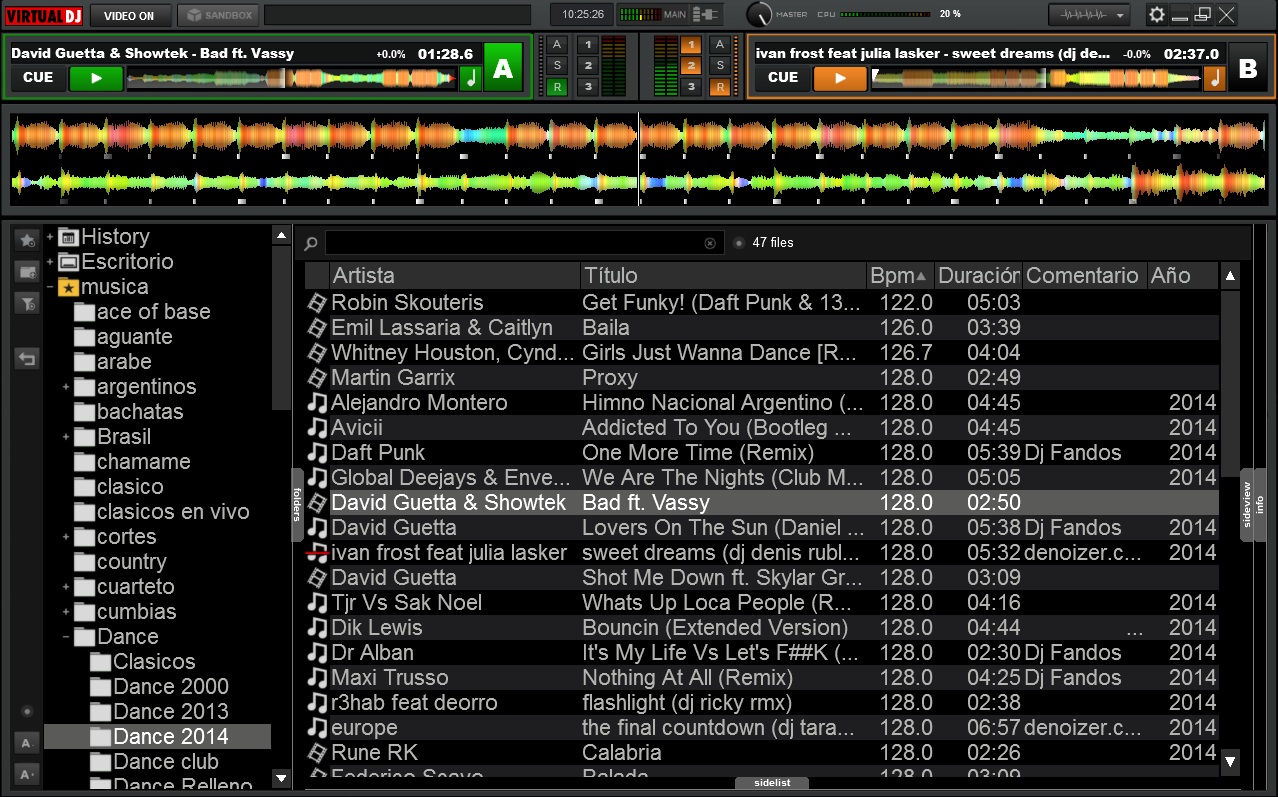
Task: Clear search with the X icon
Action: point(710,243)
